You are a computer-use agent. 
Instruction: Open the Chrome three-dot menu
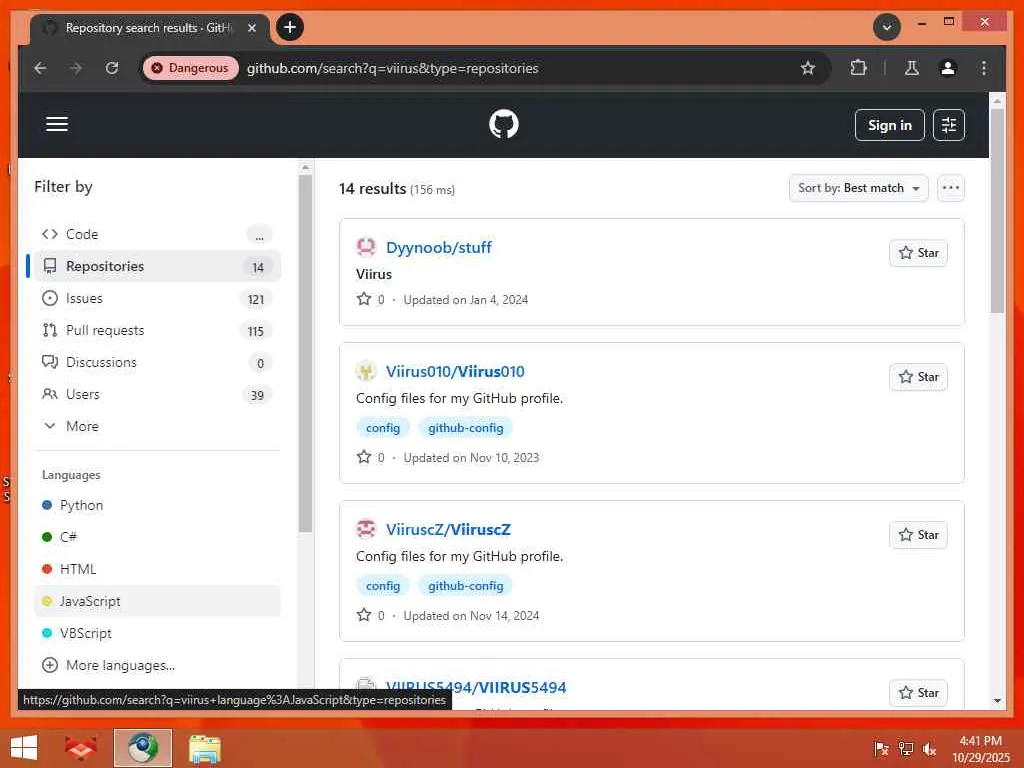984,68
